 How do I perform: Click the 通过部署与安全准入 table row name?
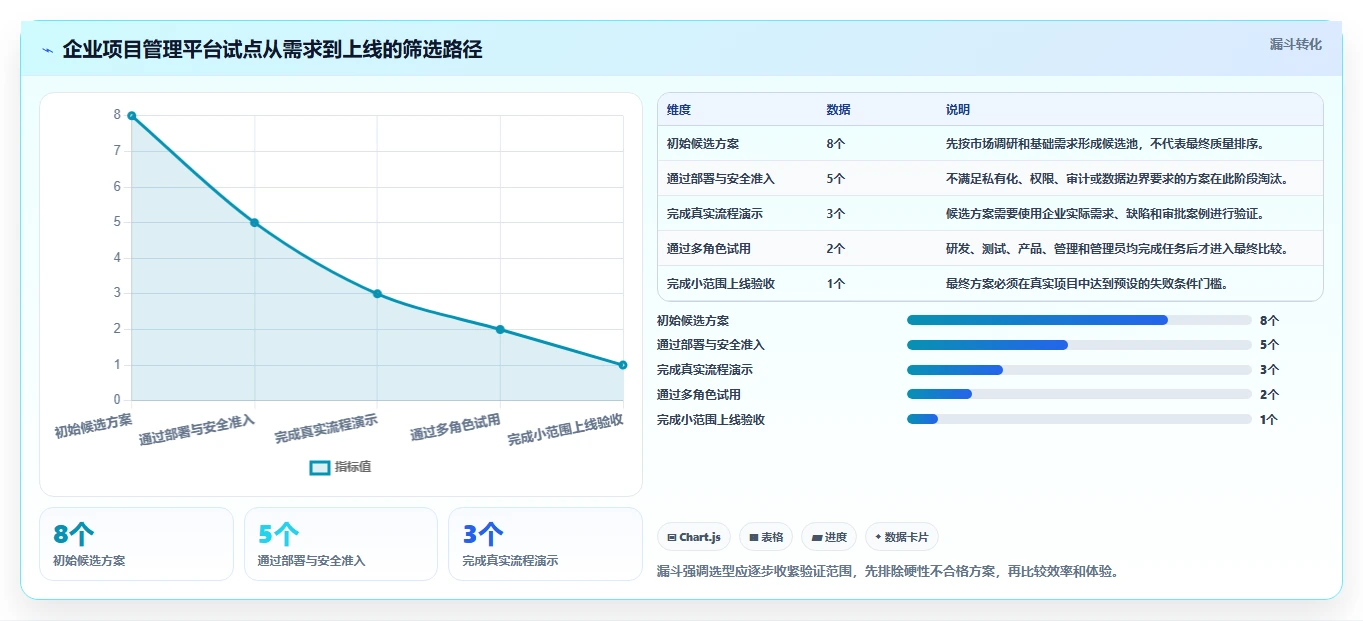[721, 179]
